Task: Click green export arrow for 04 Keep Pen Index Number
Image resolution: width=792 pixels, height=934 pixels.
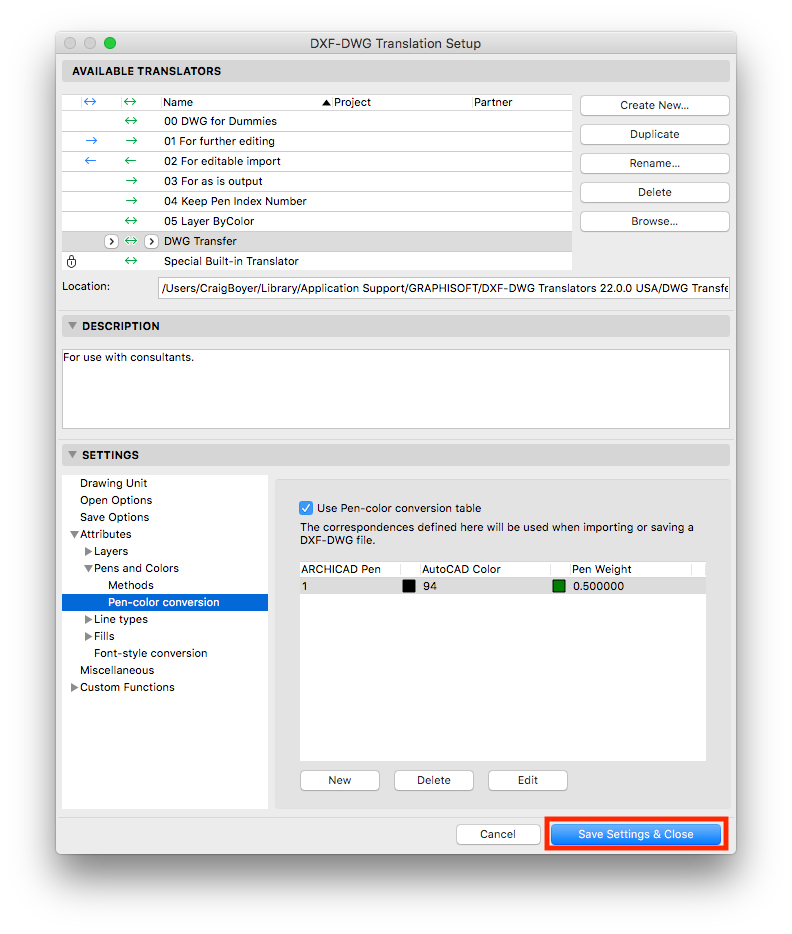Action: click(131, 201)
